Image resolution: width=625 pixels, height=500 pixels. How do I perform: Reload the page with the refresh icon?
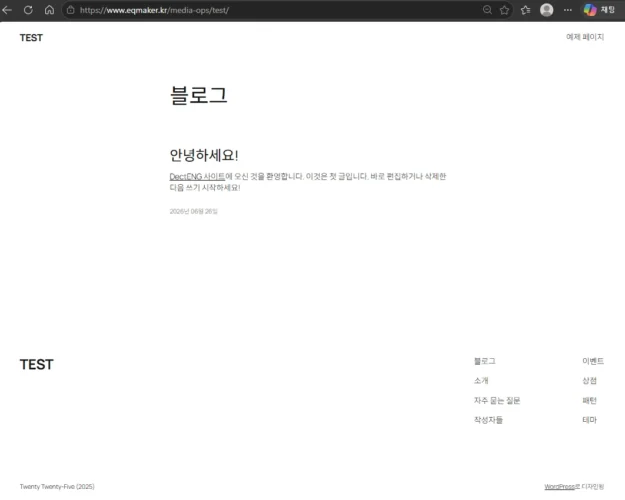pos(28,10)
